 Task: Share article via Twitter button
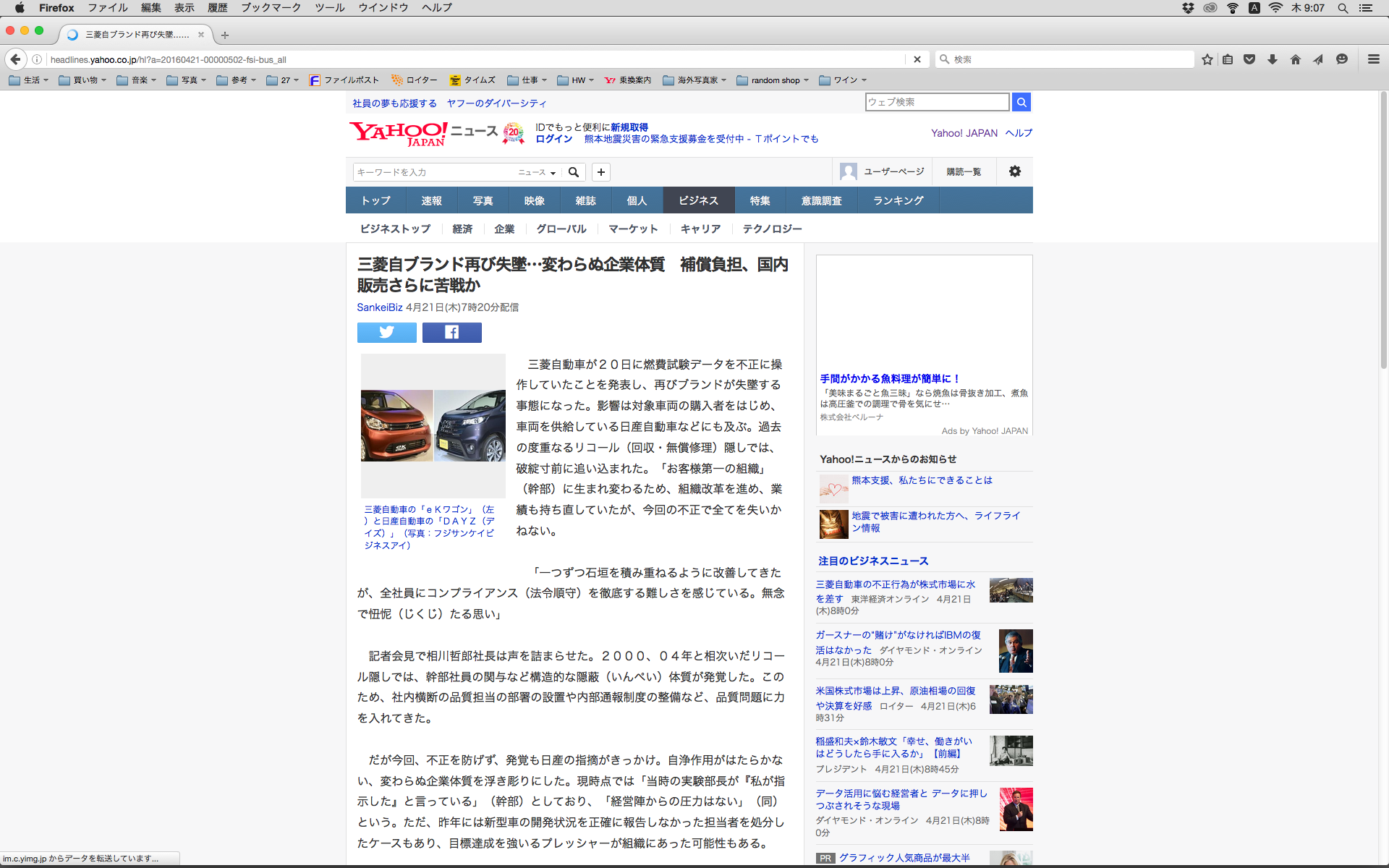tap(387, 332)
